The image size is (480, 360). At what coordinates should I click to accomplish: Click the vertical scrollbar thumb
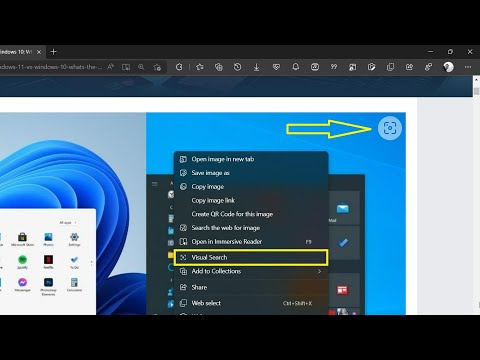[477, 91]
